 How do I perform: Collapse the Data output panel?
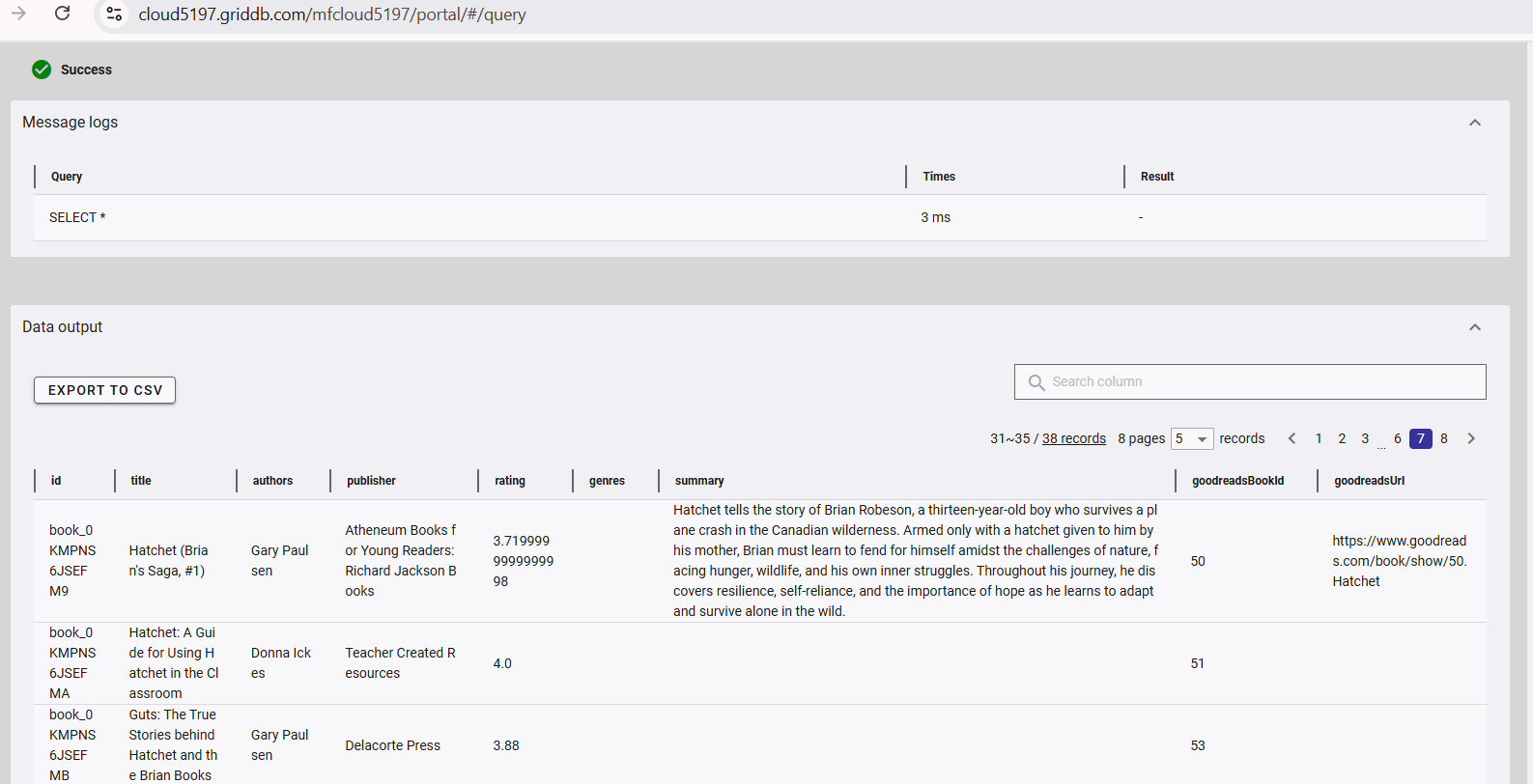click(x=1474, y=327)
